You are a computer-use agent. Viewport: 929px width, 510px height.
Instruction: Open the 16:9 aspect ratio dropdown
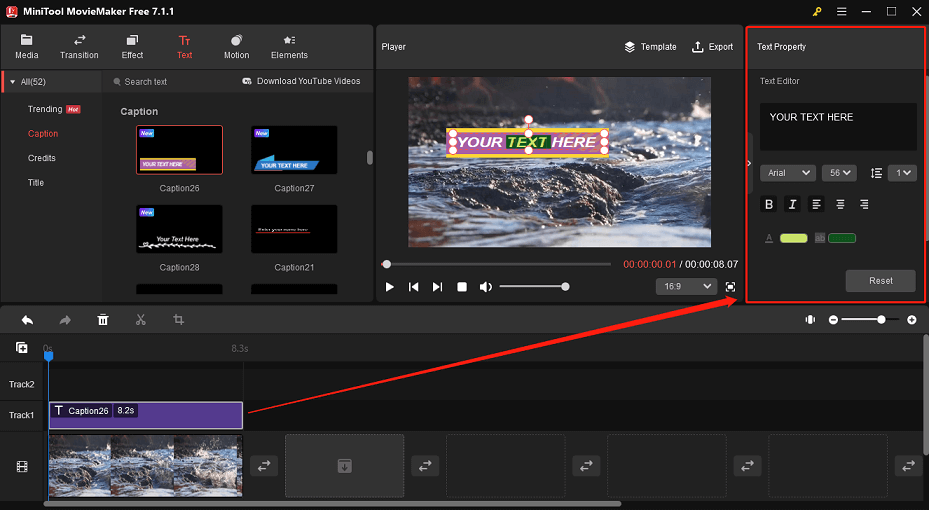[686, 287]
